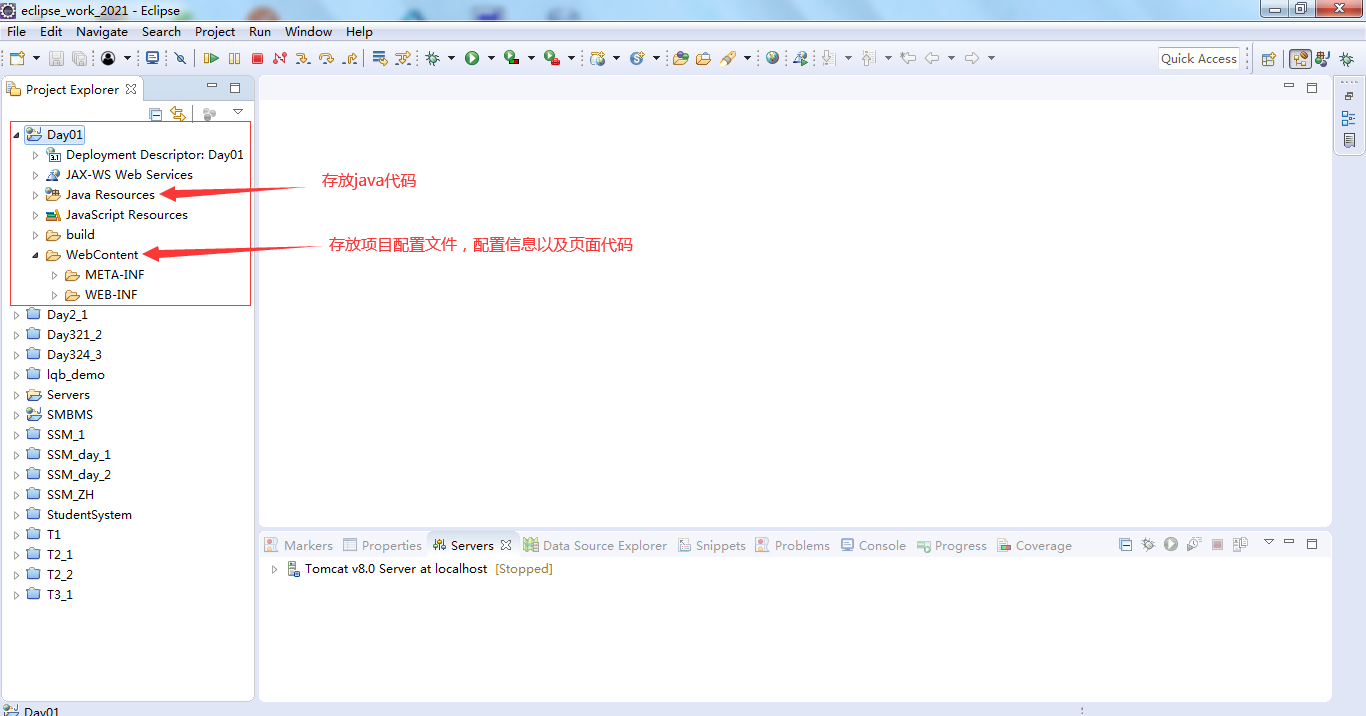
Task: Click the green Resume debug icon
Action: point(211,58)
